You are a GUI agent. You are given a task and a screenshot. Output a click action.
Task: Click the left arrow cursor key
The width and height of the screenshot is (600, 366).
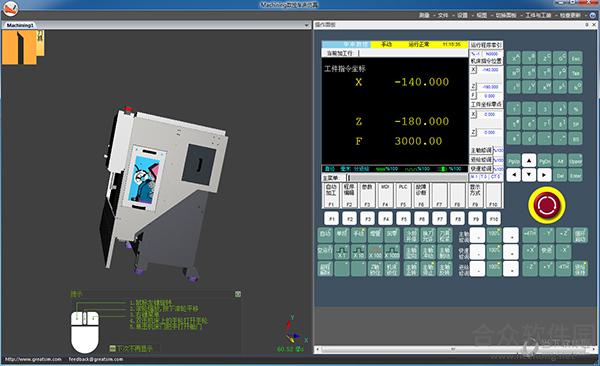click(514, 175)
